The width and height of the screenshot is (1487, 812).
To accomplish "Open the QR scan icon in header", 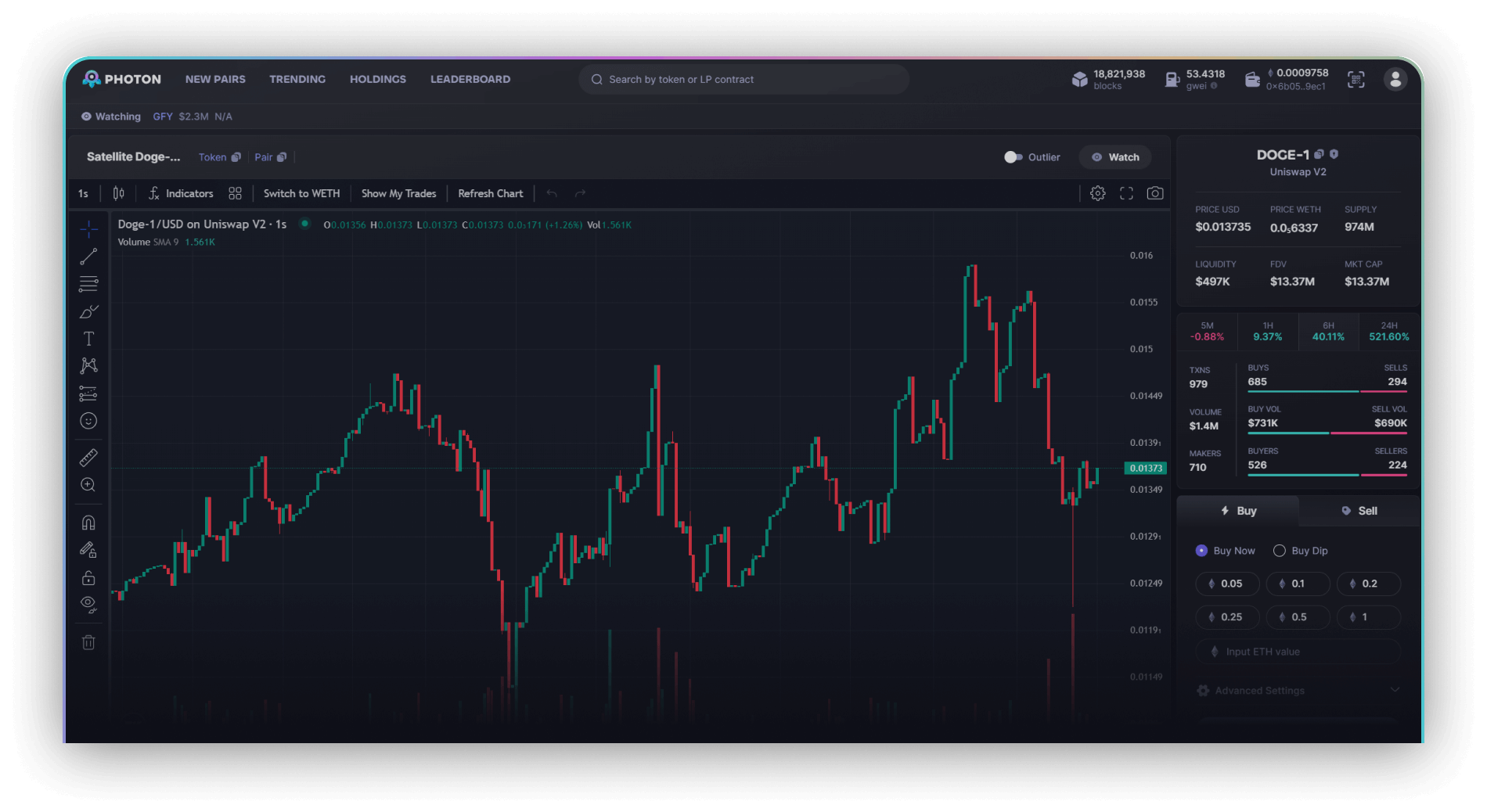I will (1356, 79).
